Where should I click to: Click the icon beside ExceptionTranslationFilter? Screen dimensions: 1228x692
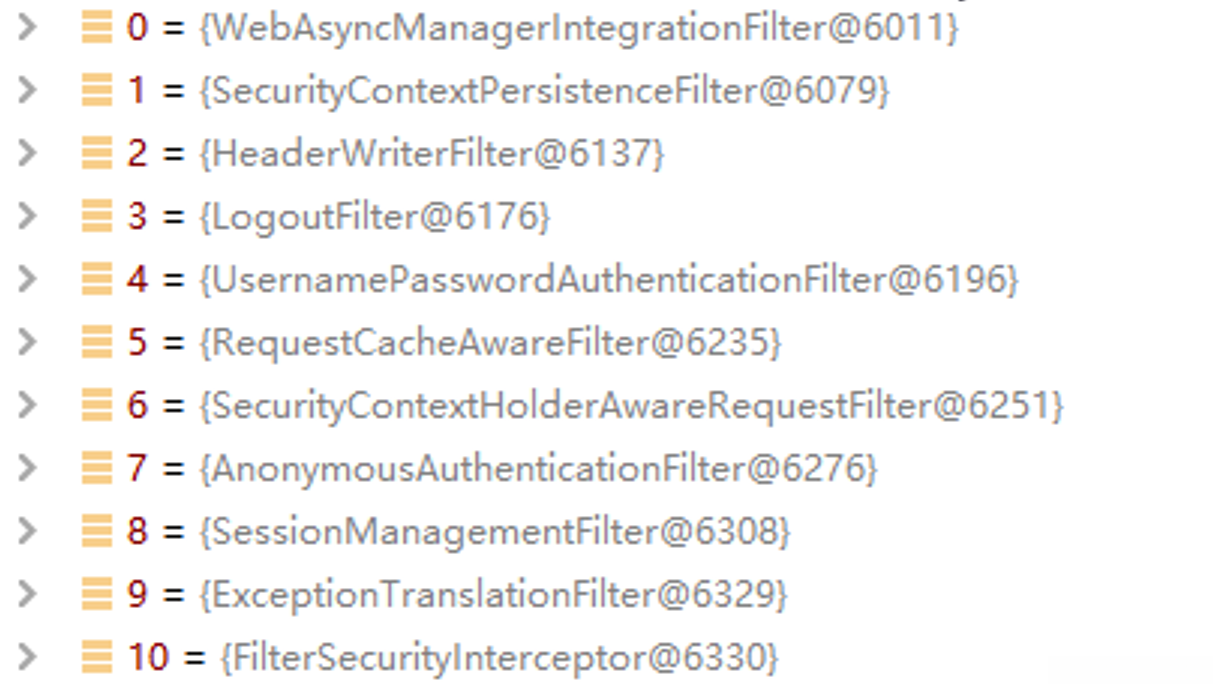click(97, 595)
